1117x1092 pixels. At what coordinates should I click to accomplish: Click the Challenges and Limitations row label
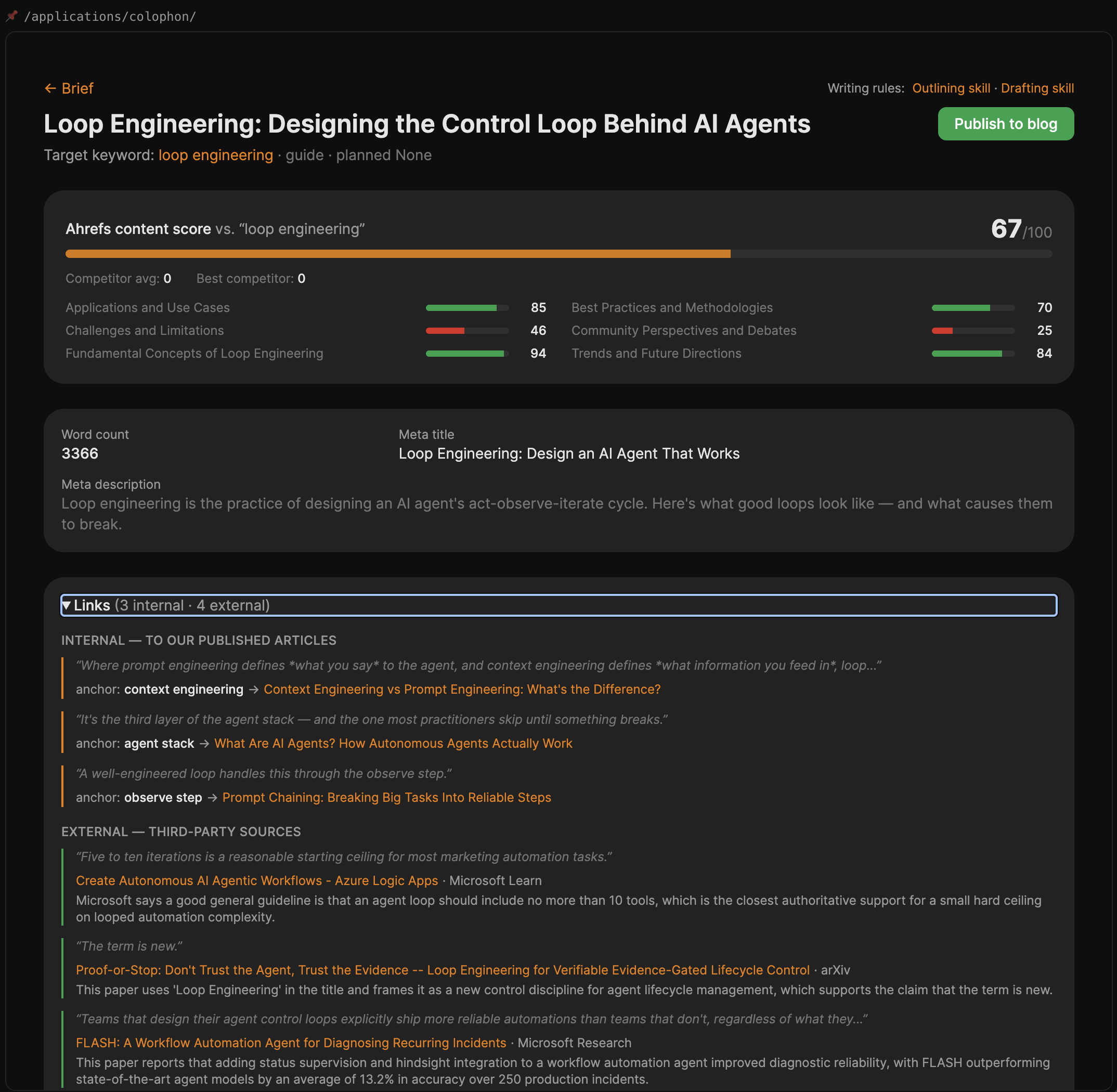pyautogui.click(x=145, y=331)
